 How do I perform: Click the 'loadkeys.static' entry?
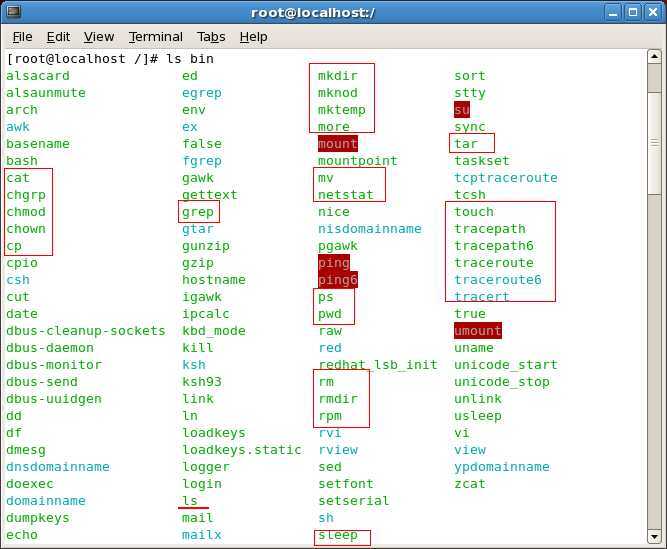pos(242,450)
